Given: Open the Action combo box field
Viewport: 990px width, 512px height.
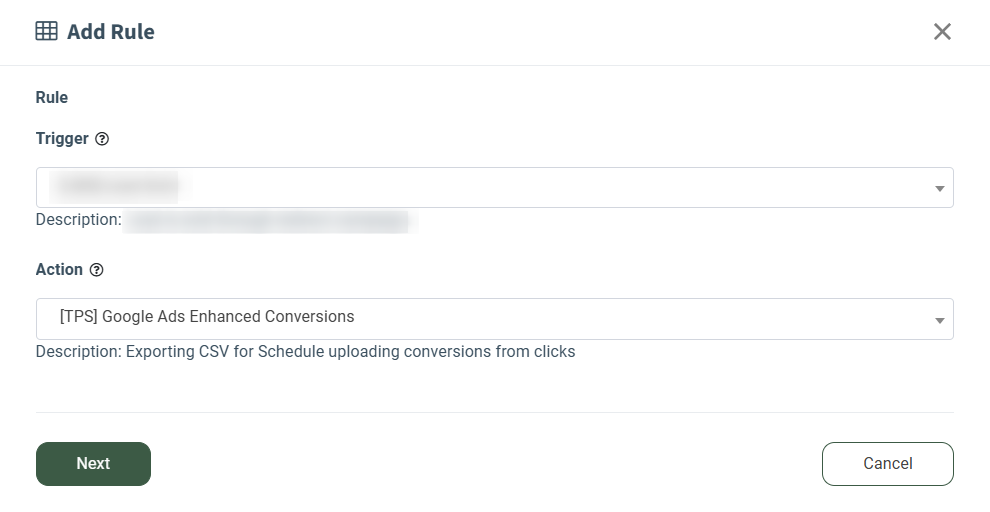Looking at the screenshot, I should point(494,319).
